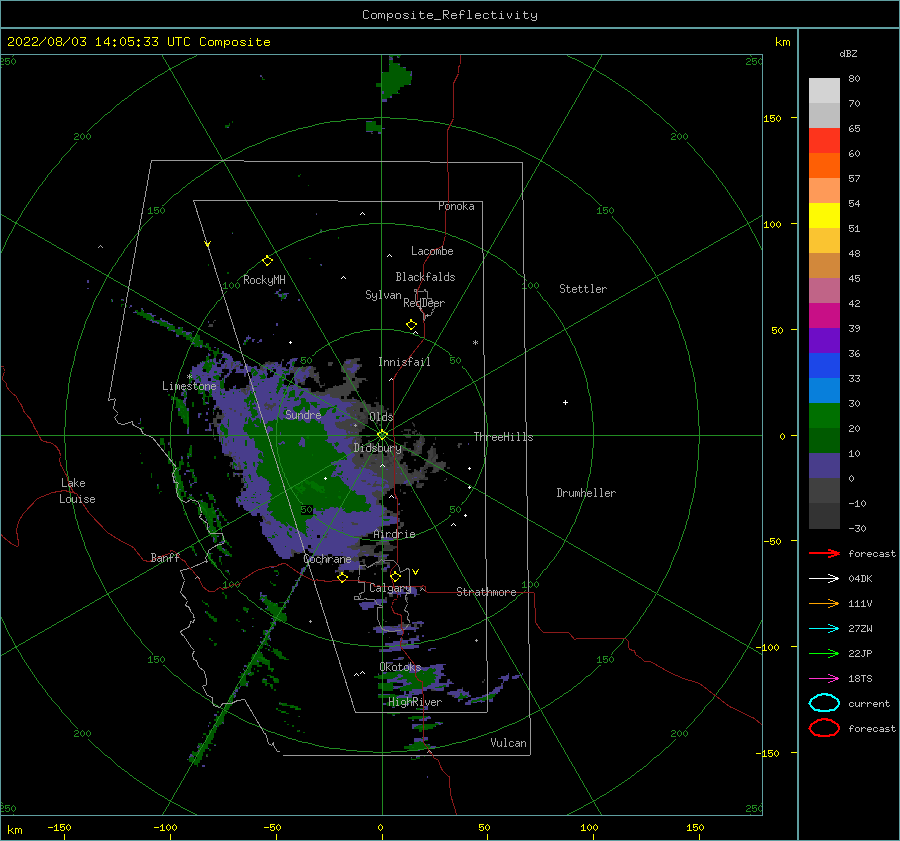900x841 pixels.
Task: Click the Blackfalds label
Action: [425, 277]
